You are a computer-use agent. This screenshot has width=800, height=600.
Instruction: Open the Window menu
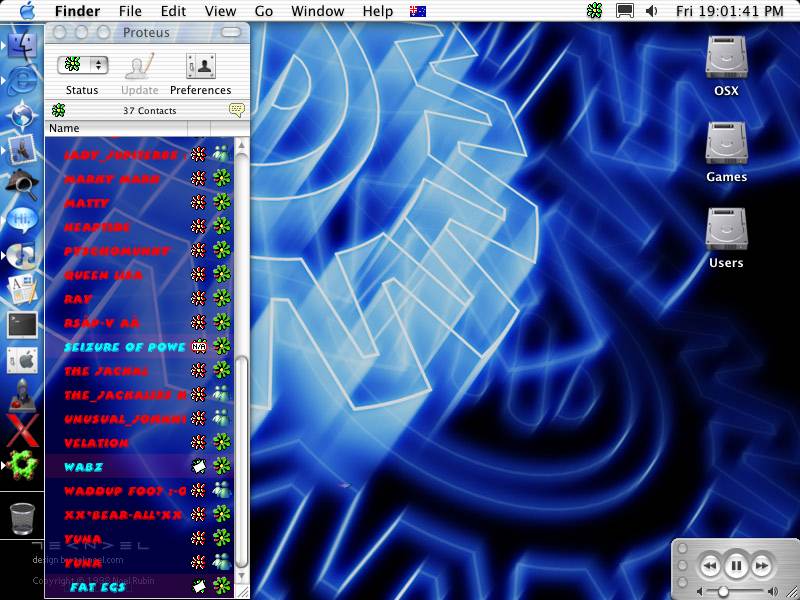click(317, 11)
